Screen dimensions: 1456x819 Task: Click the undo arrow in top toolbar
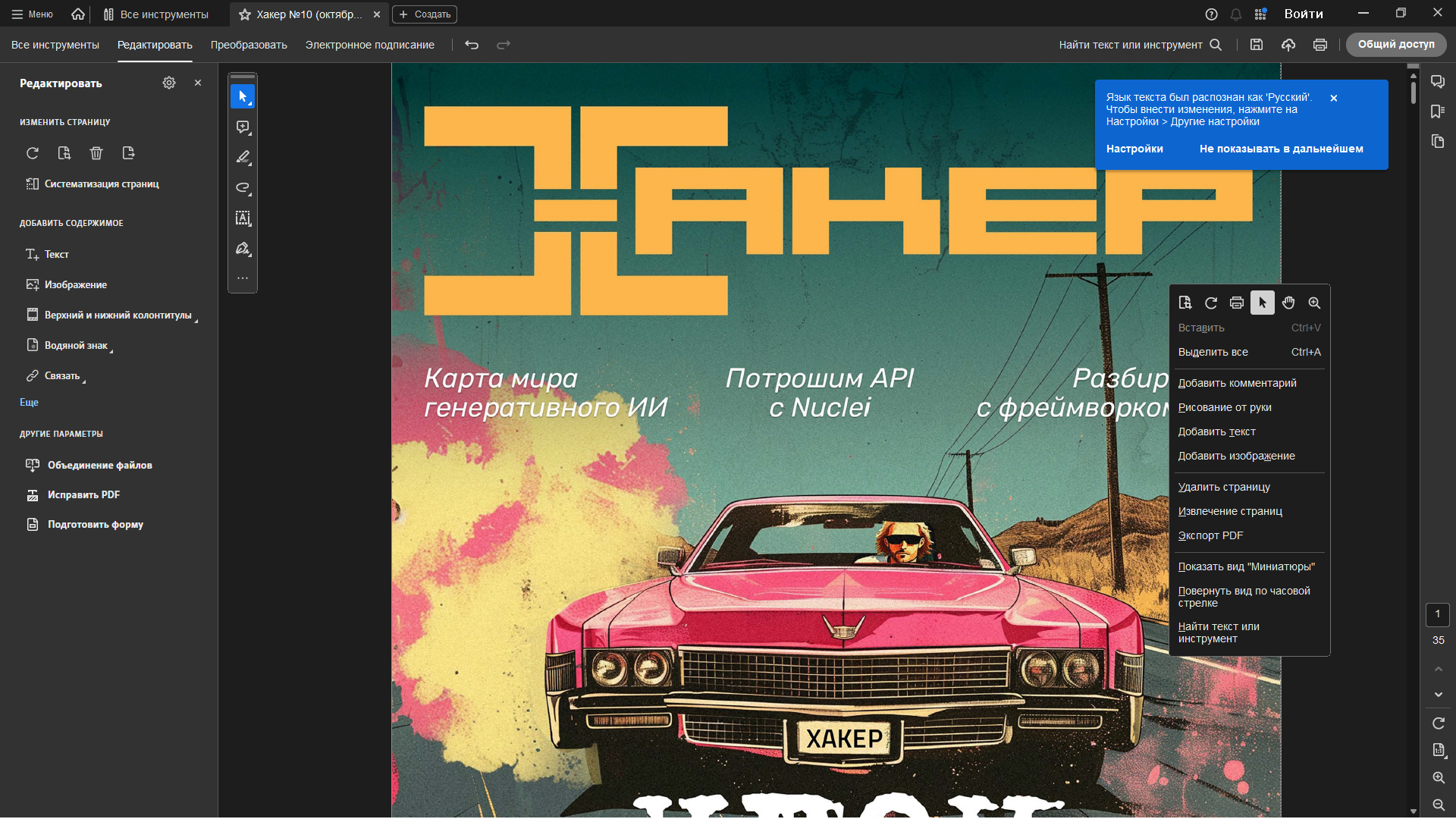pos(472,45)
